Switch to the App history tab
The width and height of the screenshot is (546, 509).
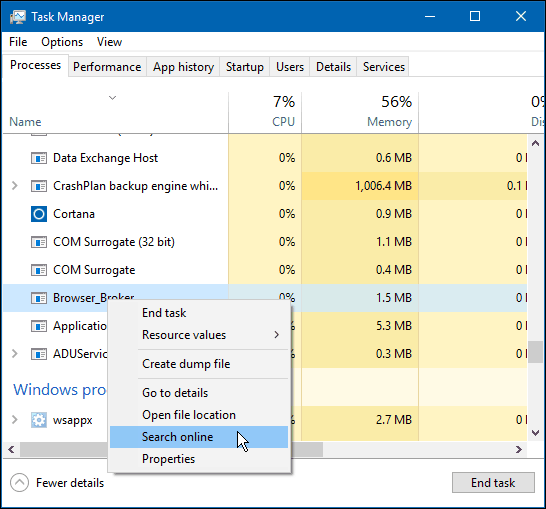click(x=184, y=67)
